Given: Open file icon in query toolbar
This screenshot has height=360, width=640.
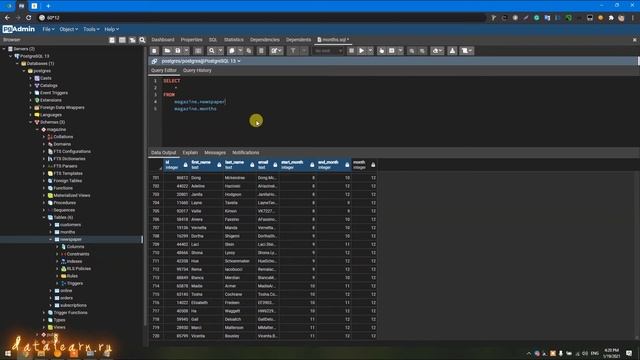Looking at the screenshot, I should coord(167,51).
